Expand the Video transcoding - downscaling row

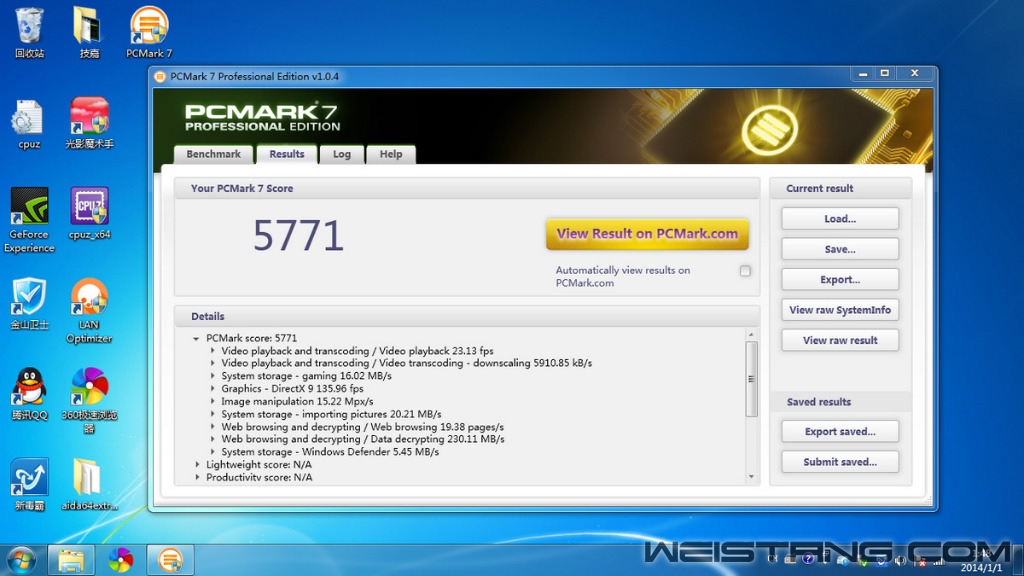(x=212, y=363)
